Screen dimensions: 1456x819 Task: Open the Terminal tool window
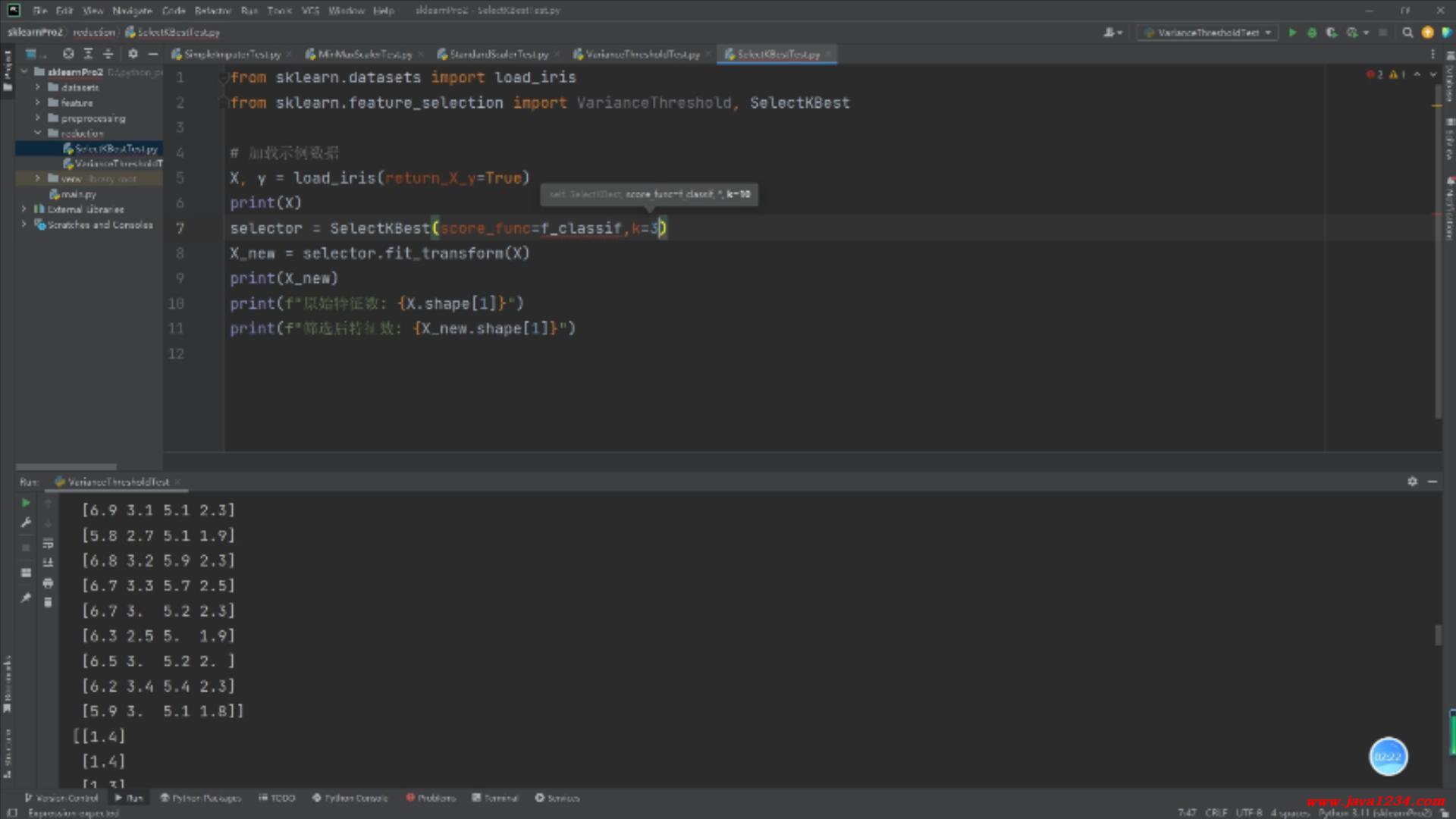click(x=495, y=798)
